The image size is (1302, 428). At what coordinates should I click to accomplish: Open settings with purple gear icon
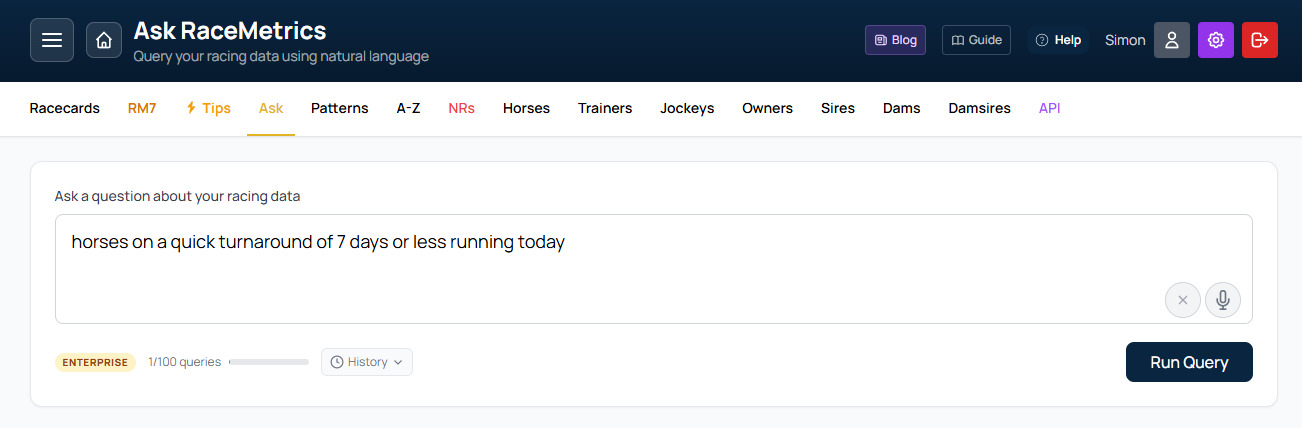[x=1216, y=40]
